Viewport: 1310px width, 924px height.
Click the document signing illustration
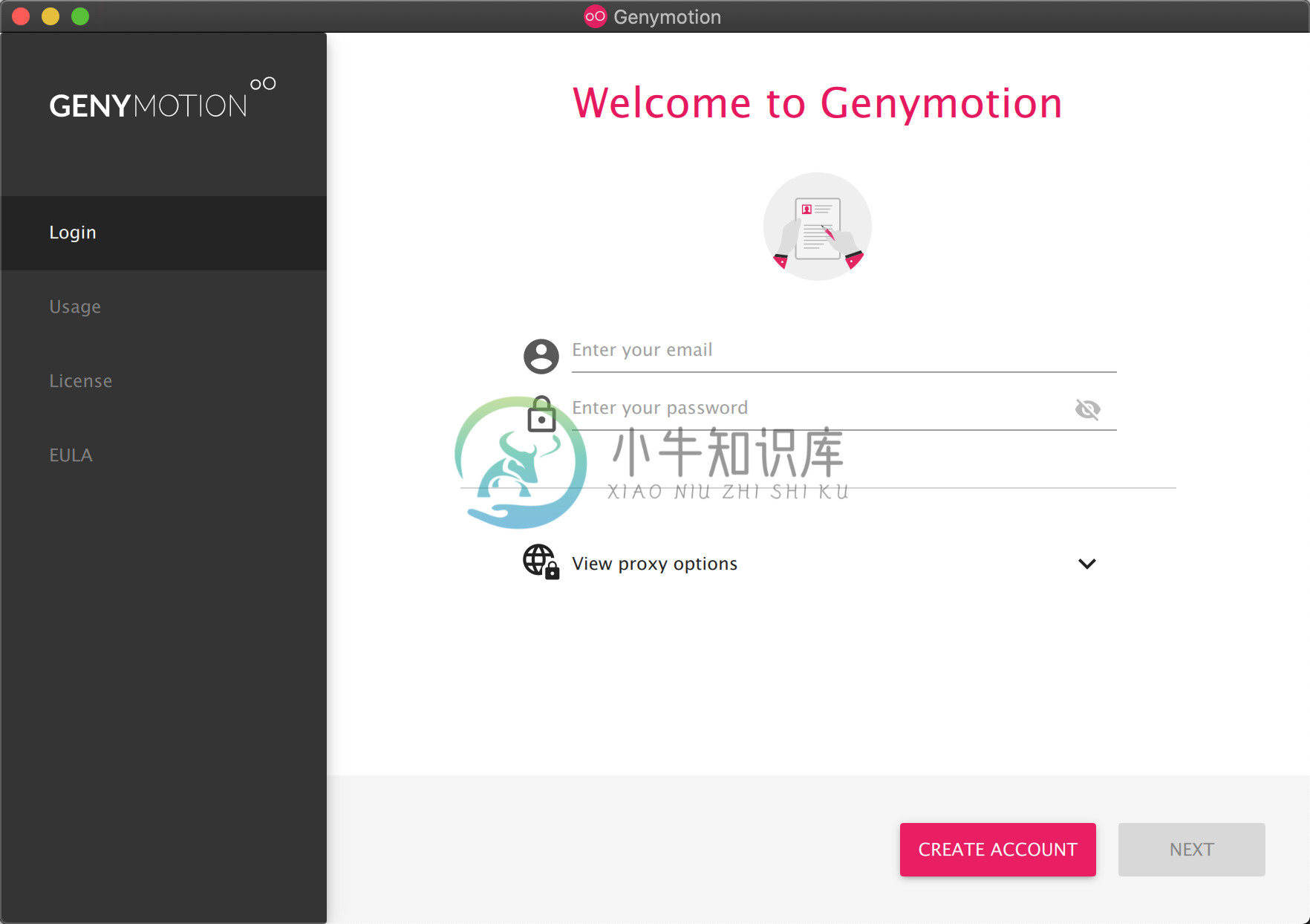tap(818, 227)
